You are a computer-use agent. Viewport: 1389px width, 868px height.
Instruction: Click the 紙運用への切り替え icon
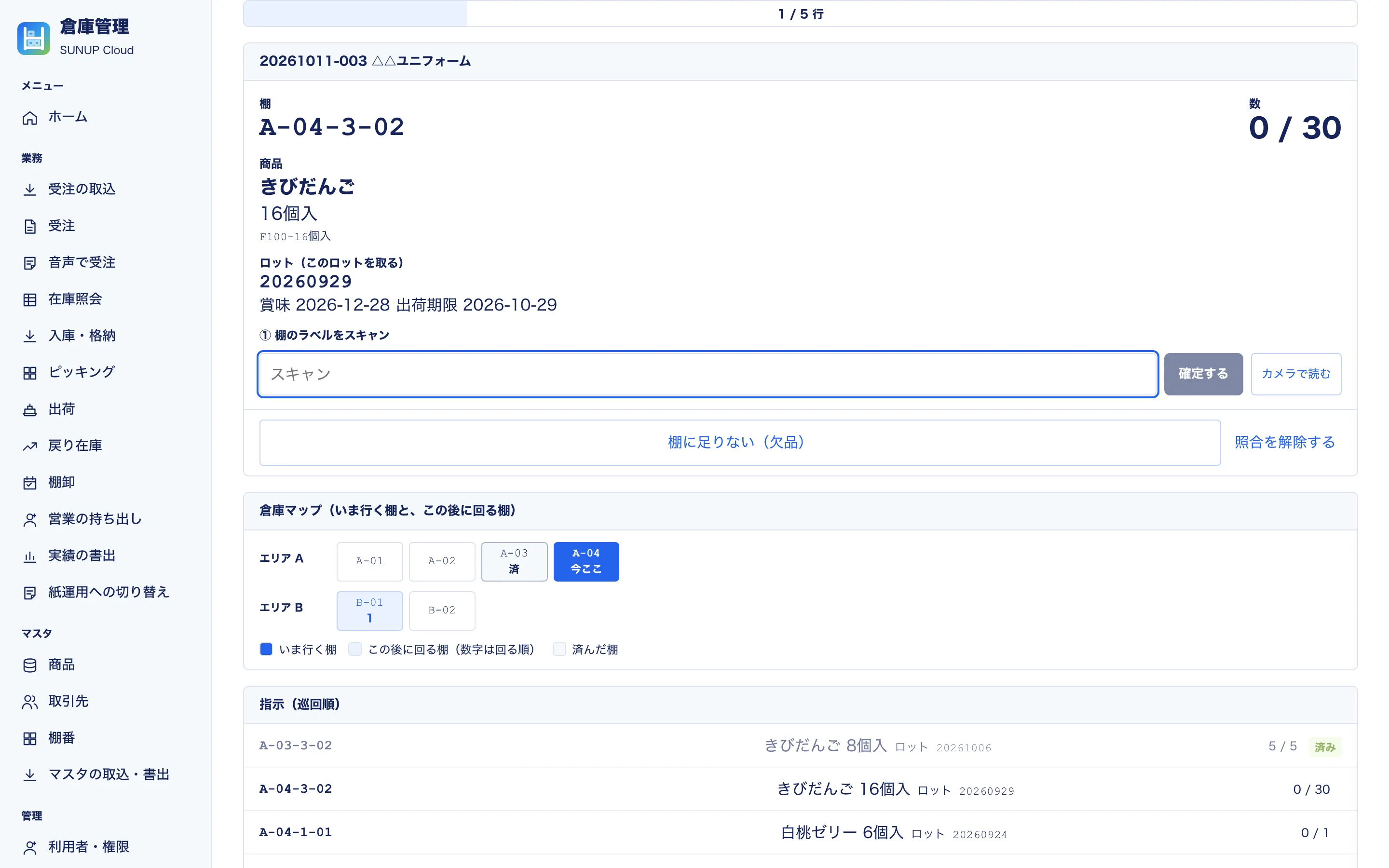(30, 593)
